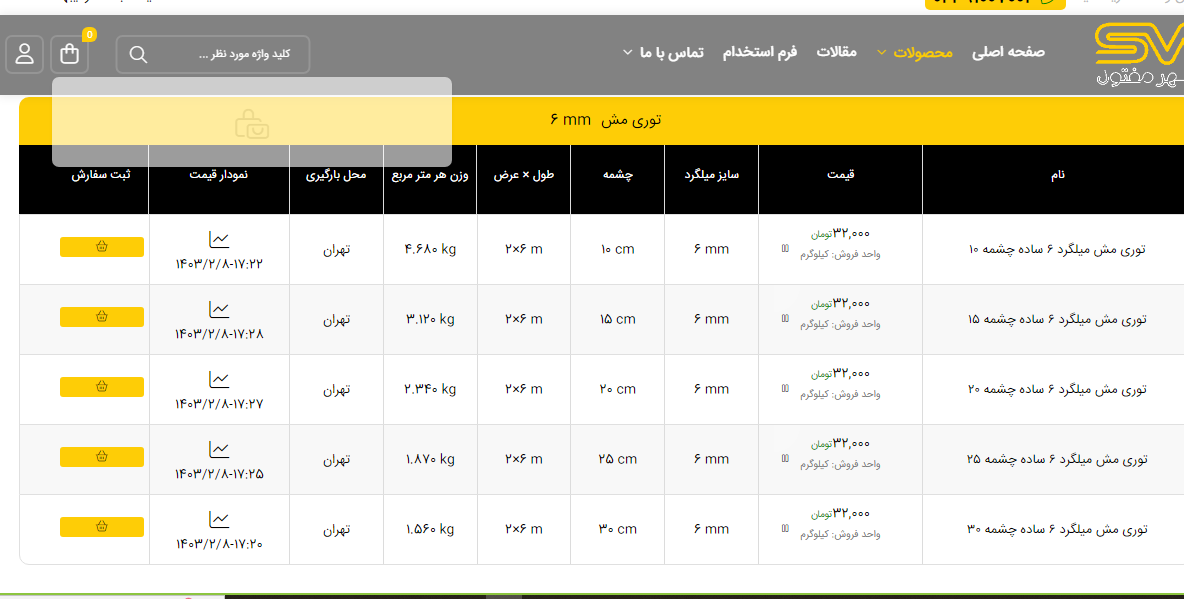The width and height of the screenshot is (1184, 599).
Task: Click the search magnifier icon
Action: (x=139, y=54)
